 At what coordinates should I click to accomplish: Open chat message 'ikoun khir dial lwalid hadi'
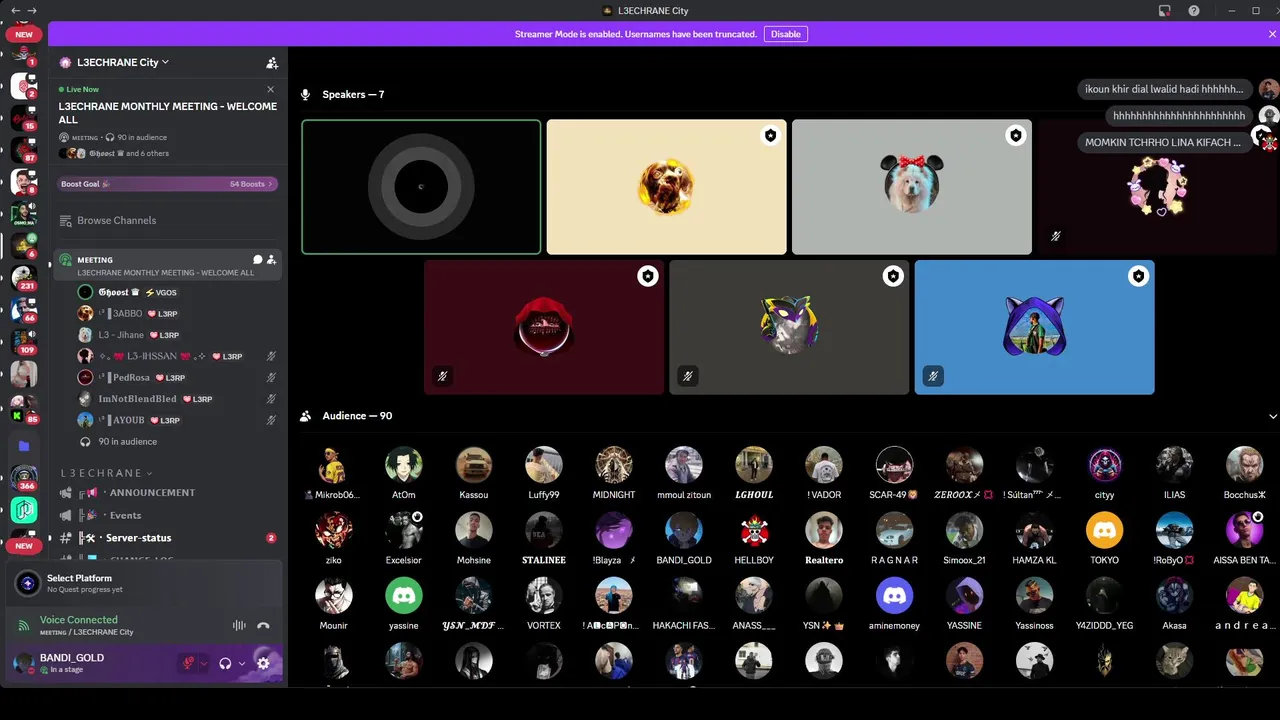(x=1164, y=89)
